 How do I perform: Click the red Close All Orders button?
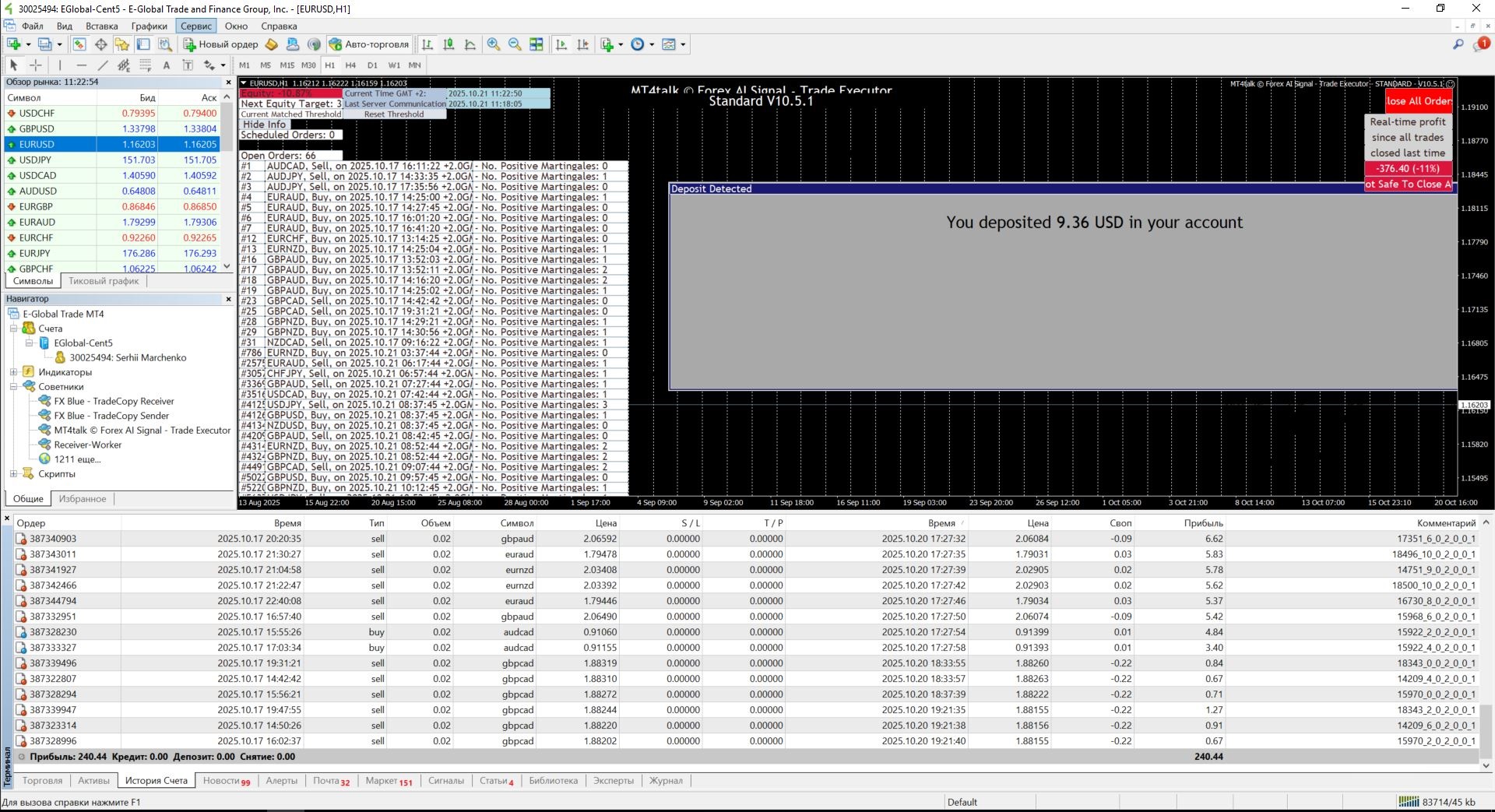click(1419, 101)
